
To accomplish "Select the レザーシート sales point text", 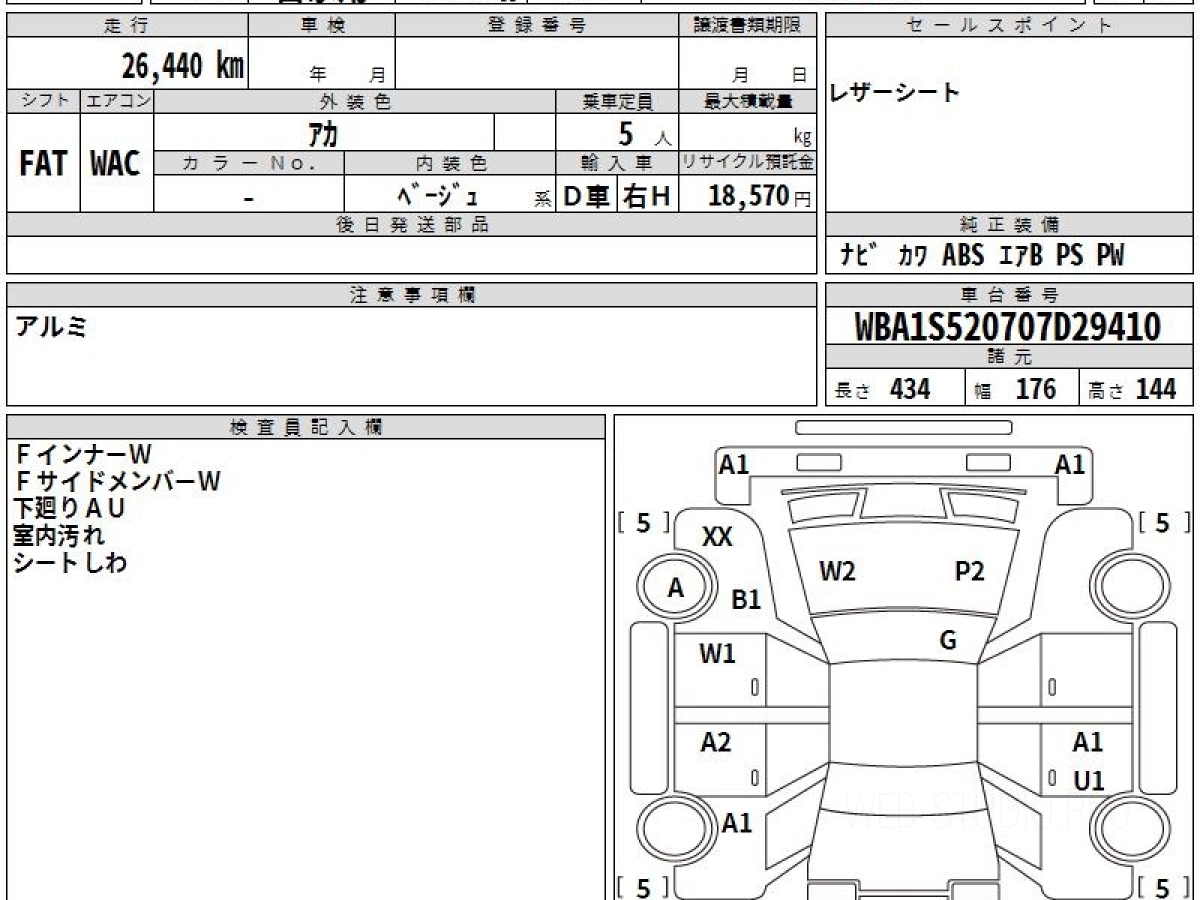I will coord(895,93).
